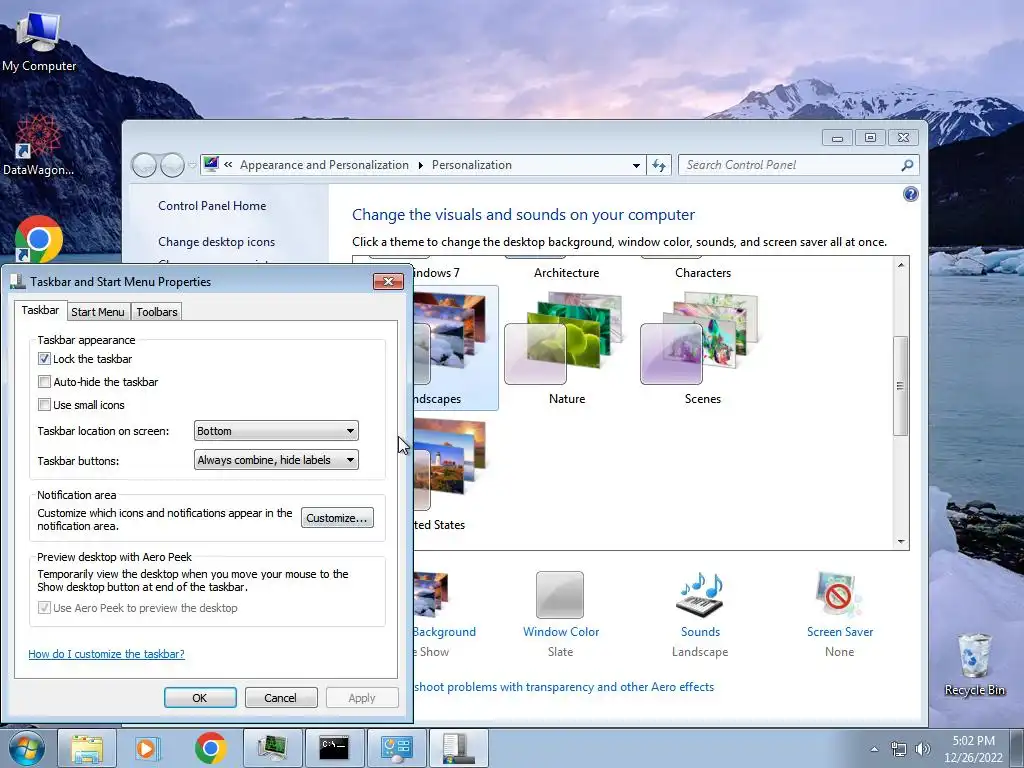Viewport: 1024px width, 768px height.
Task: Close Taskbar and Start Menu Properties
Action: coord(389,281)
